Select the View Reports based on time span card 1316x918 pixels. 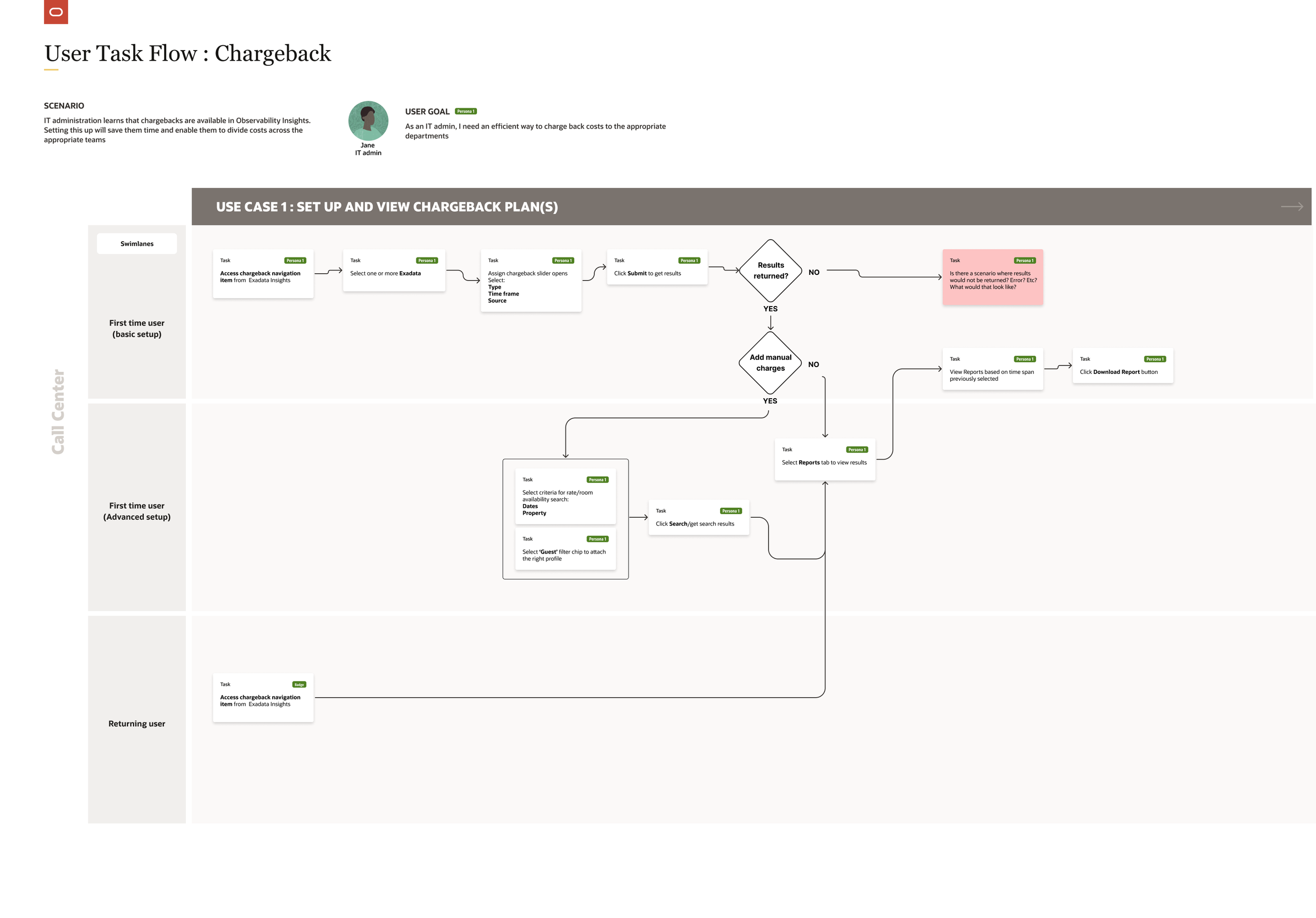point(992,369)
